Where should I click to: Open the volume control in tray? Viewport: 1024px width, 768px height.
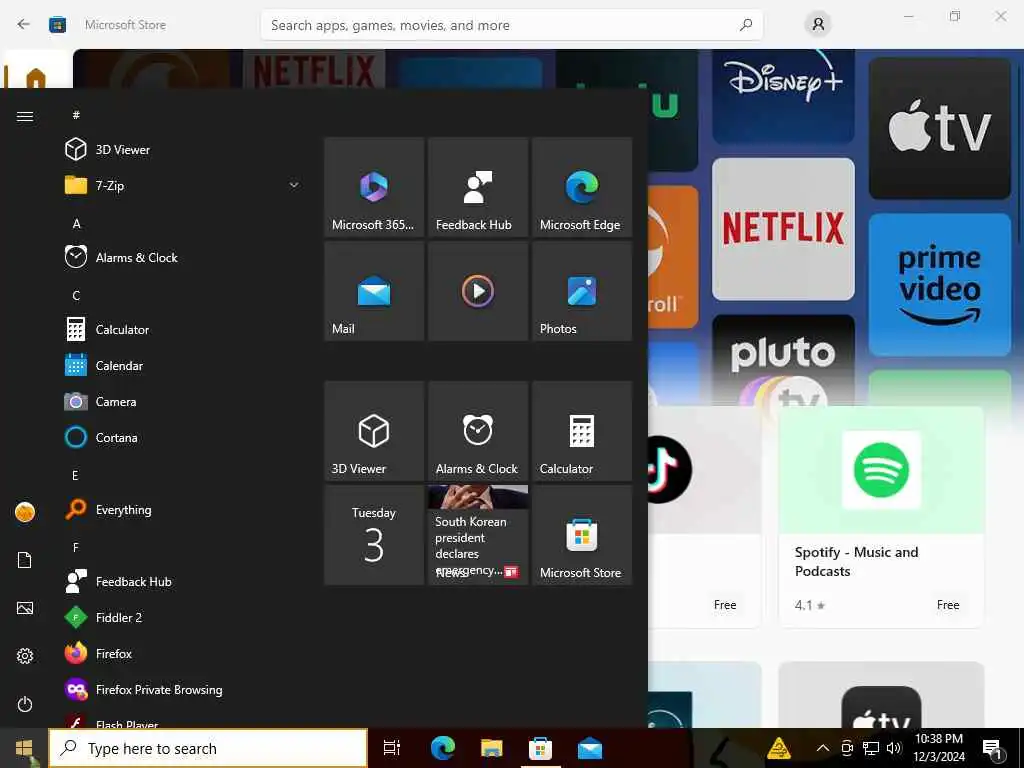893,748
